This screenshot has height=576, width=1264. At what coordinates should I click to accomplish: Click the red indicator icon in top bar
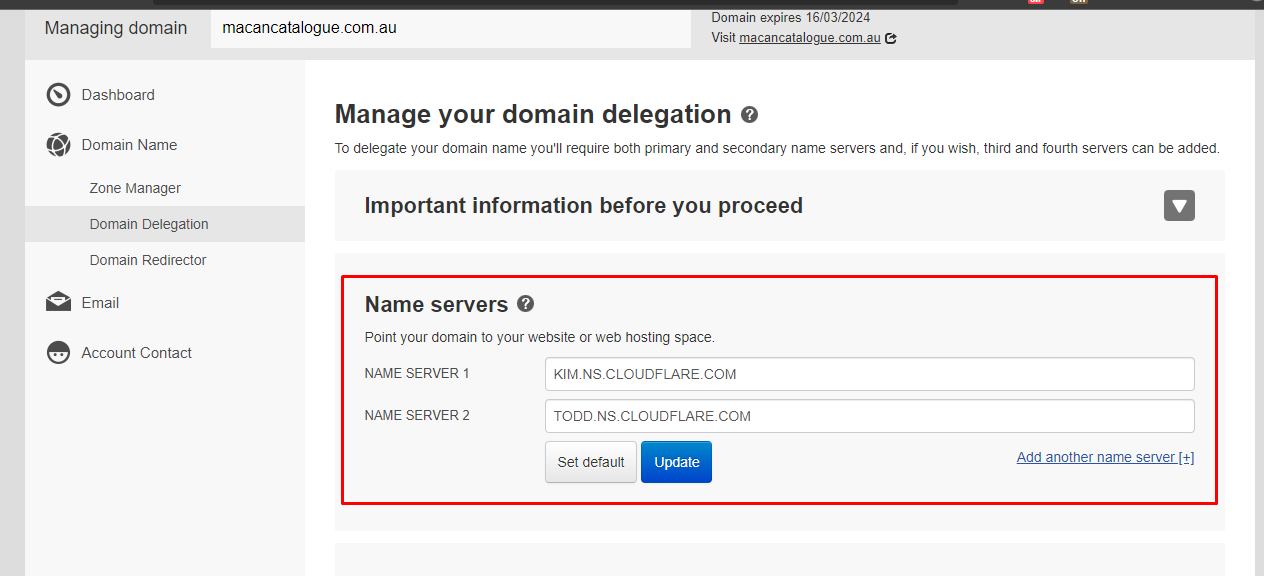point(1035,3)
